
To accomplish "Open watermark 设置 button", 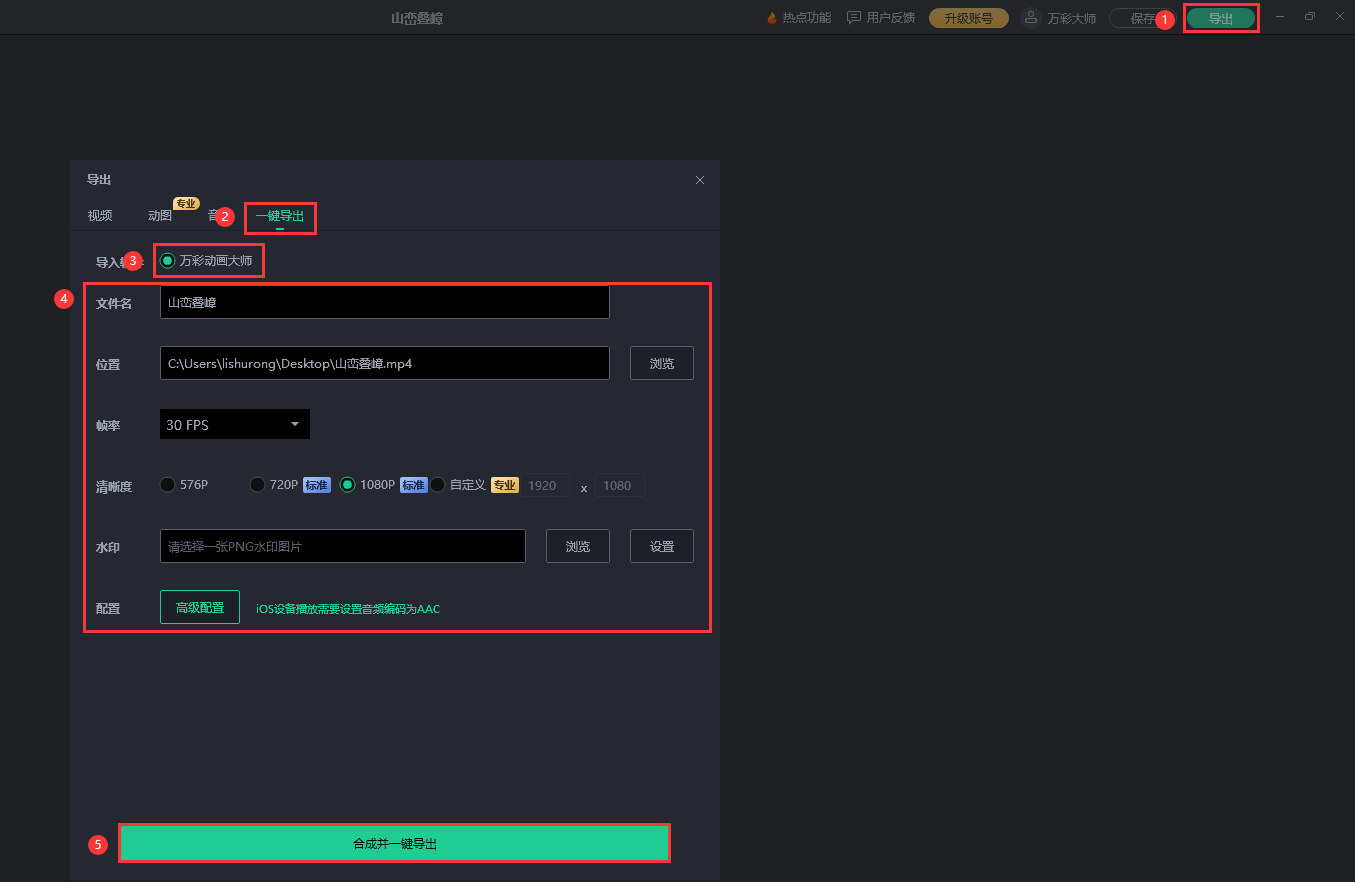I will tap(662, 546).
